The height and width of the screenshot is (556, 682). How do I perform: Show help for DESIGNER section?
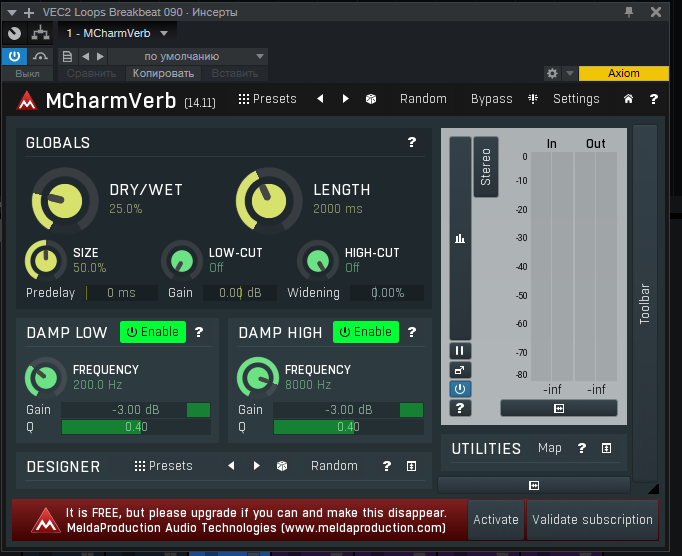(386, 466)
